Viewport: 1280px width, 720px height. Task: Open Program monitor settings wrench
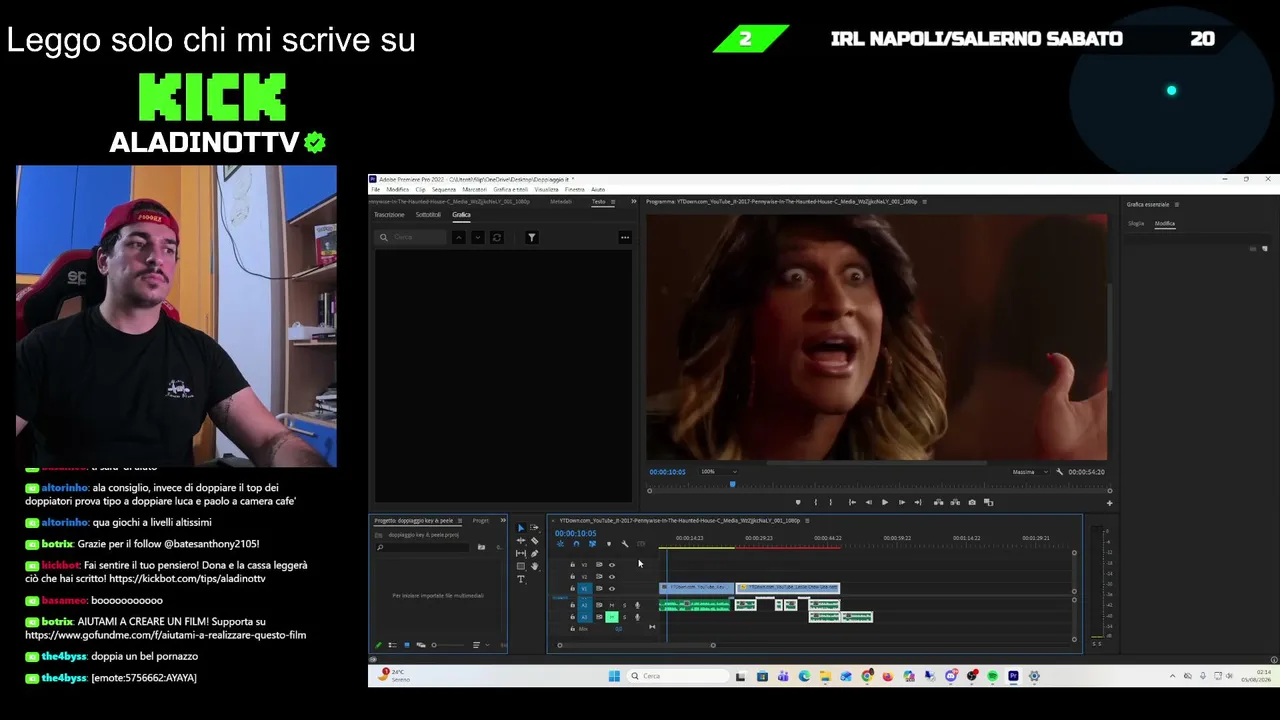(1059, 472)
